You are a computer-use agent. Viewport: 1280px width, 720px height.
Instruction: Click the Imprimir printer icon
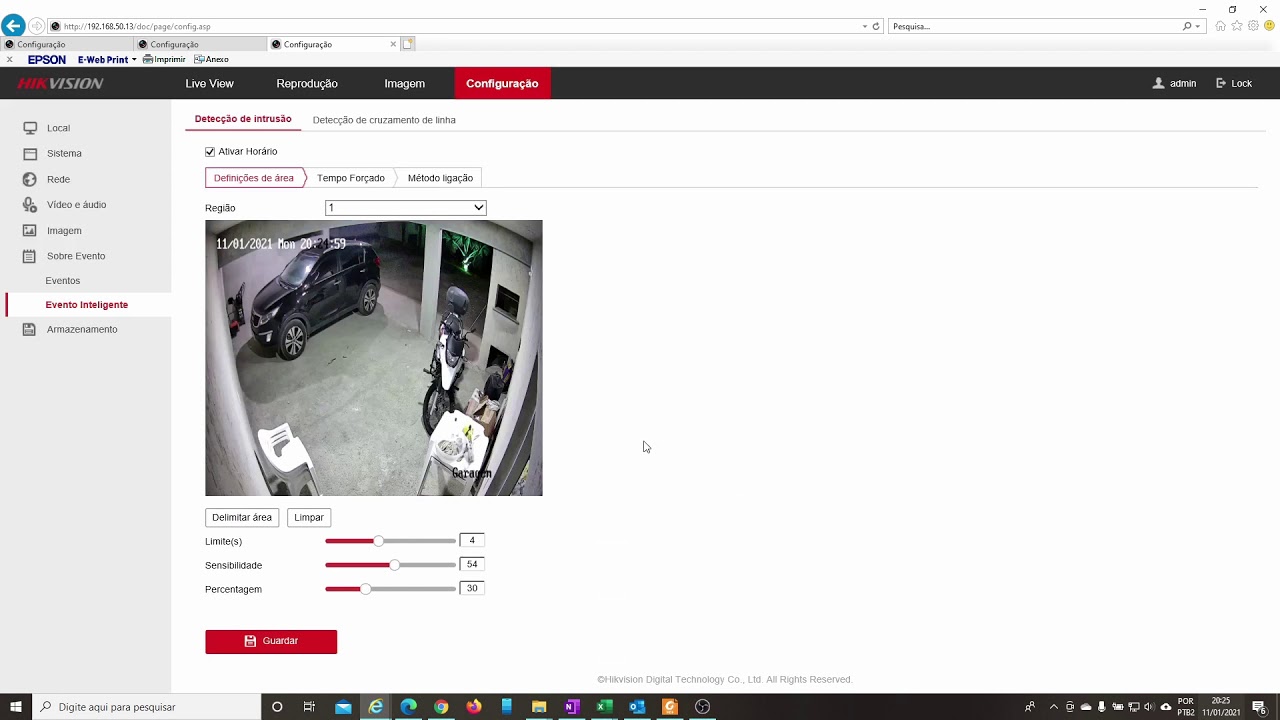[x=148, y=60]
